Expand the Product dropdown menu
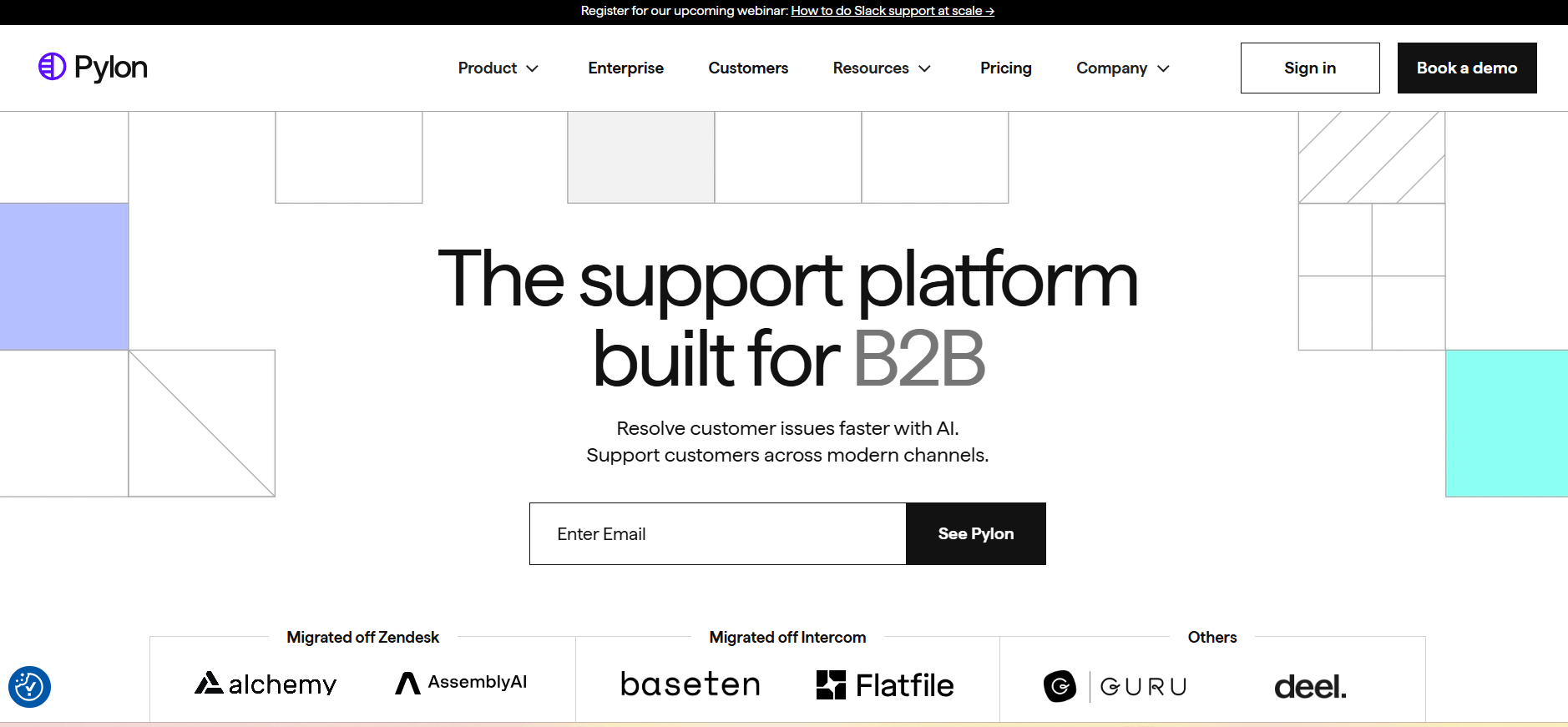The image size is (1568, 727). tap(498, 68)
